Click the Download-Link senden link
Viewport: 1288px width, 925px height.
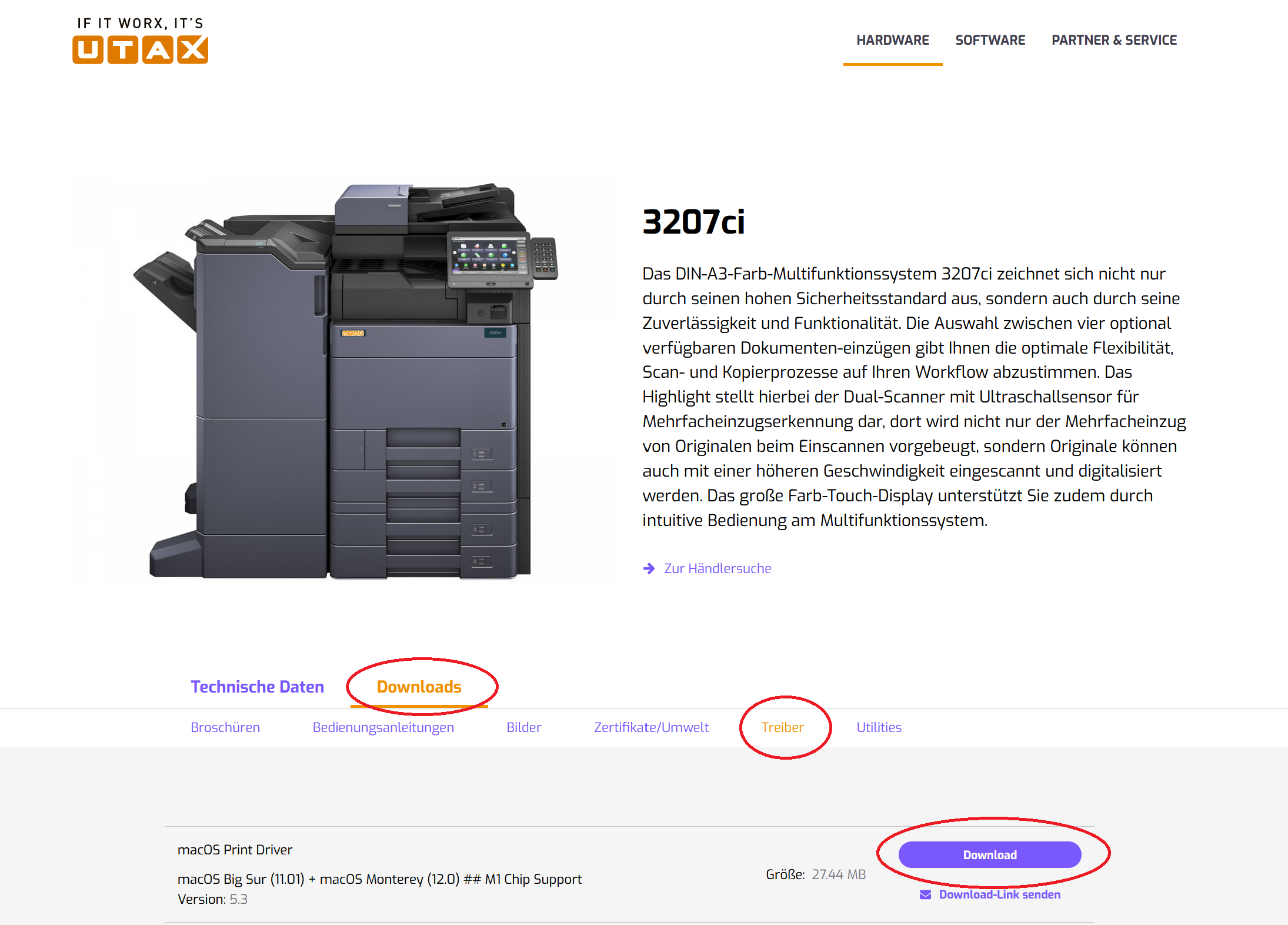pyautogui.click(x=999, y=894)
